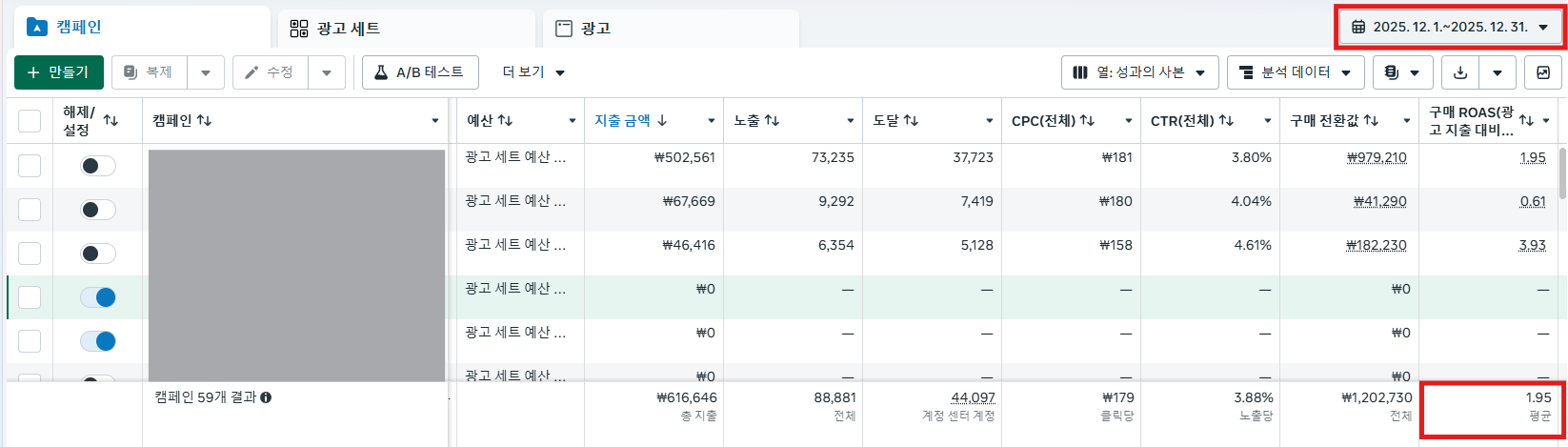The width and height of the screenshot is (1568, 447).
Task: Click sort arrows on 구매 전환값 column
Action: (1371, 120)
